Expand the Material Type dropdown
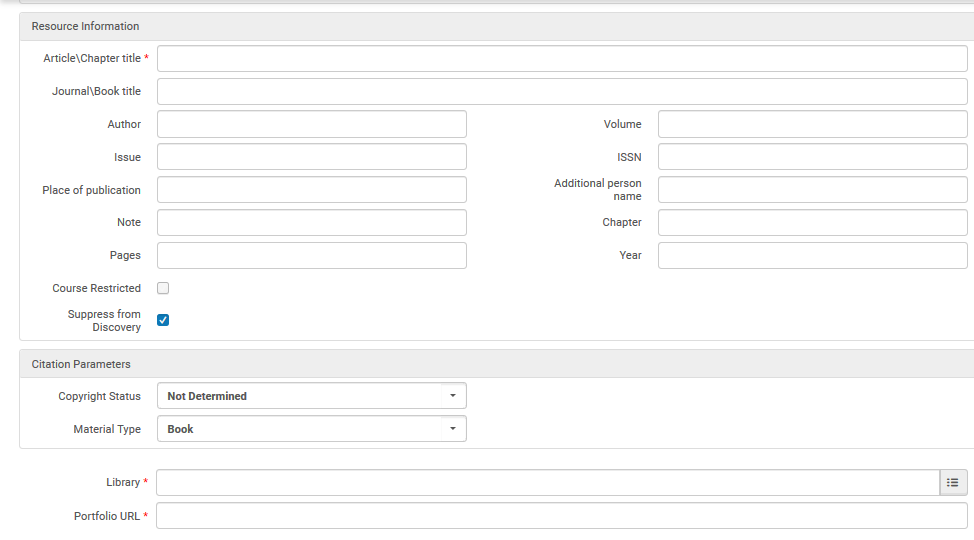974x540 pixels. (311, 429)
